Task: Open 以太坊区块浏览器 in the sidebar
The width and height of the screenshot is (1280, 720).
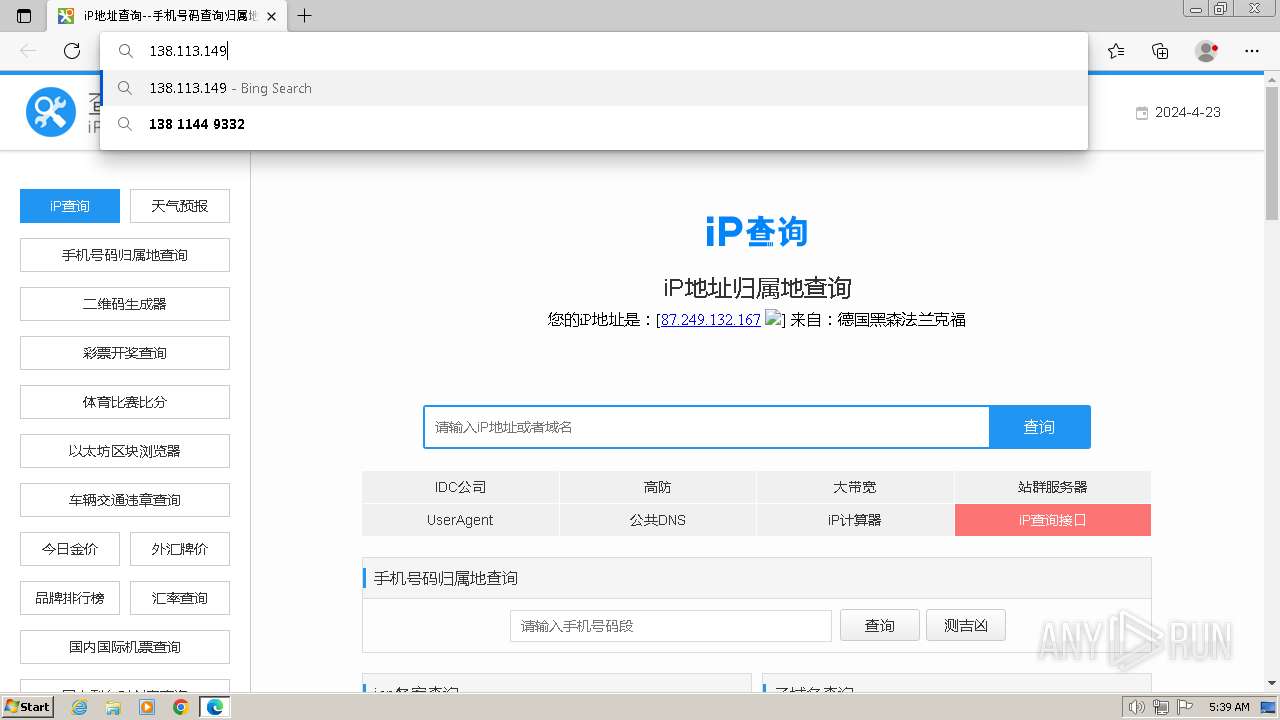Action: pos(125,451)
